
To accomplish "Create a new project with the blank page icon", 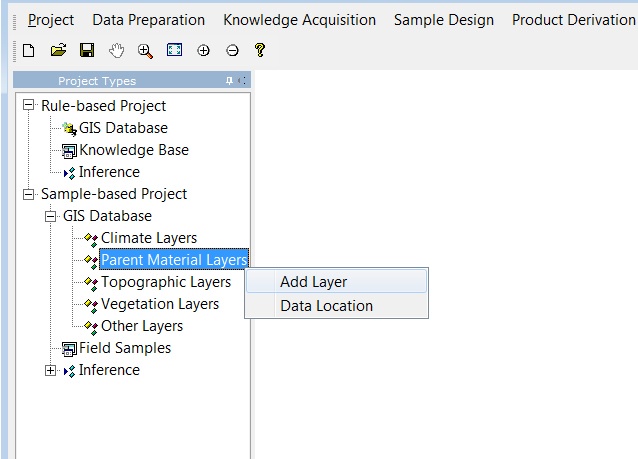I will (28, 51).
